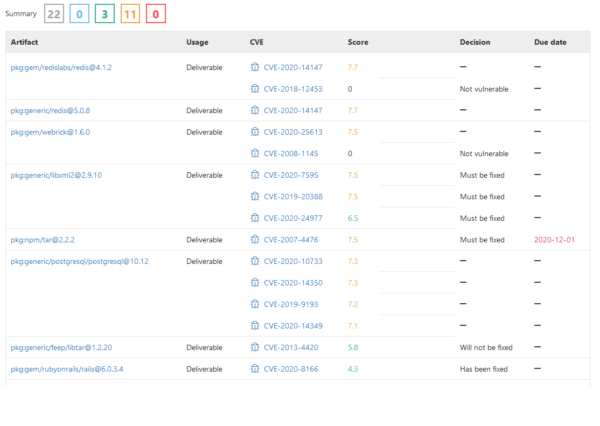Click the icon beside CVE-2007-4476

(255, 240)
